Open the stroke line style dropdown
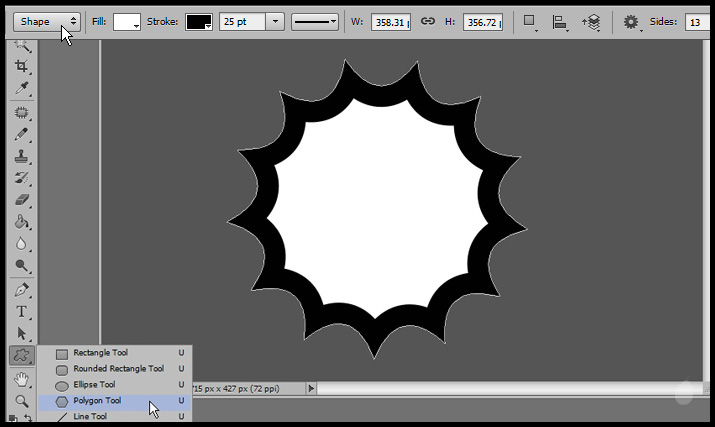 [x=314, y=21]
